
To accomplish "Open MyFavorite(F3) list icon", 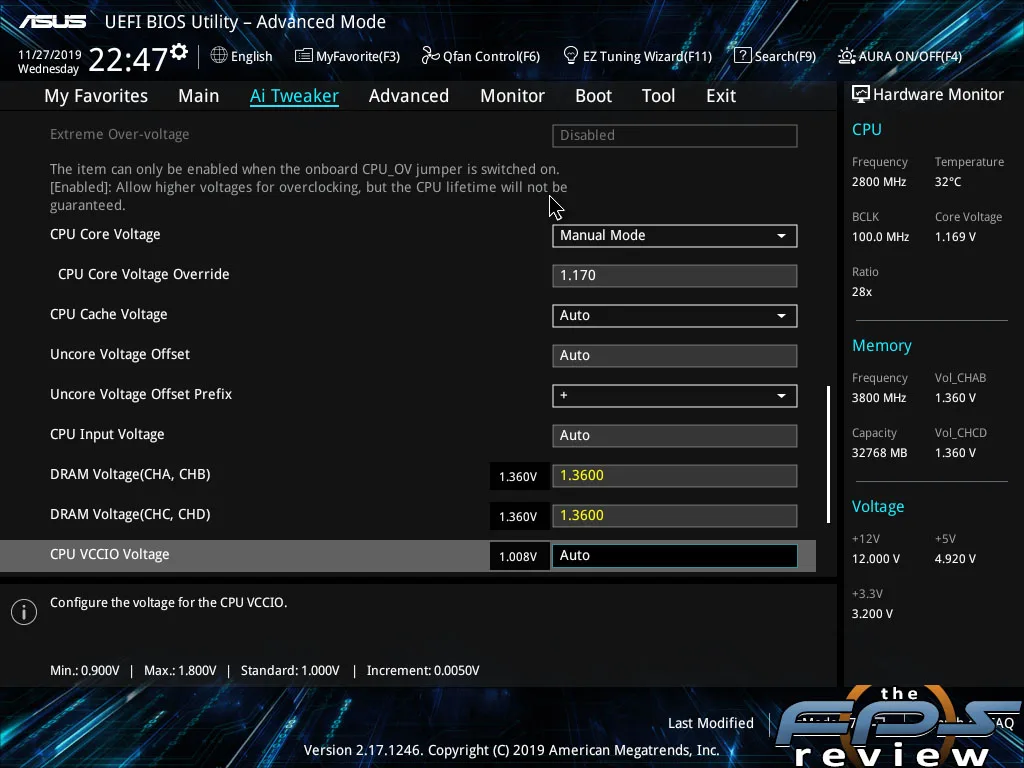I will pyautogui.click(x=303, y=56).
